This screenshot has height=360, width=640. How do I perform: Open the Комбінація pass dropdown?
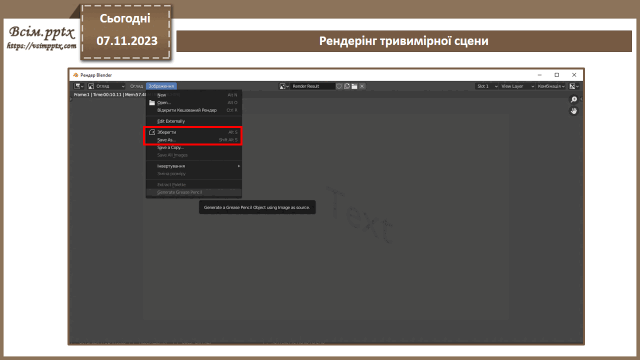551,86
